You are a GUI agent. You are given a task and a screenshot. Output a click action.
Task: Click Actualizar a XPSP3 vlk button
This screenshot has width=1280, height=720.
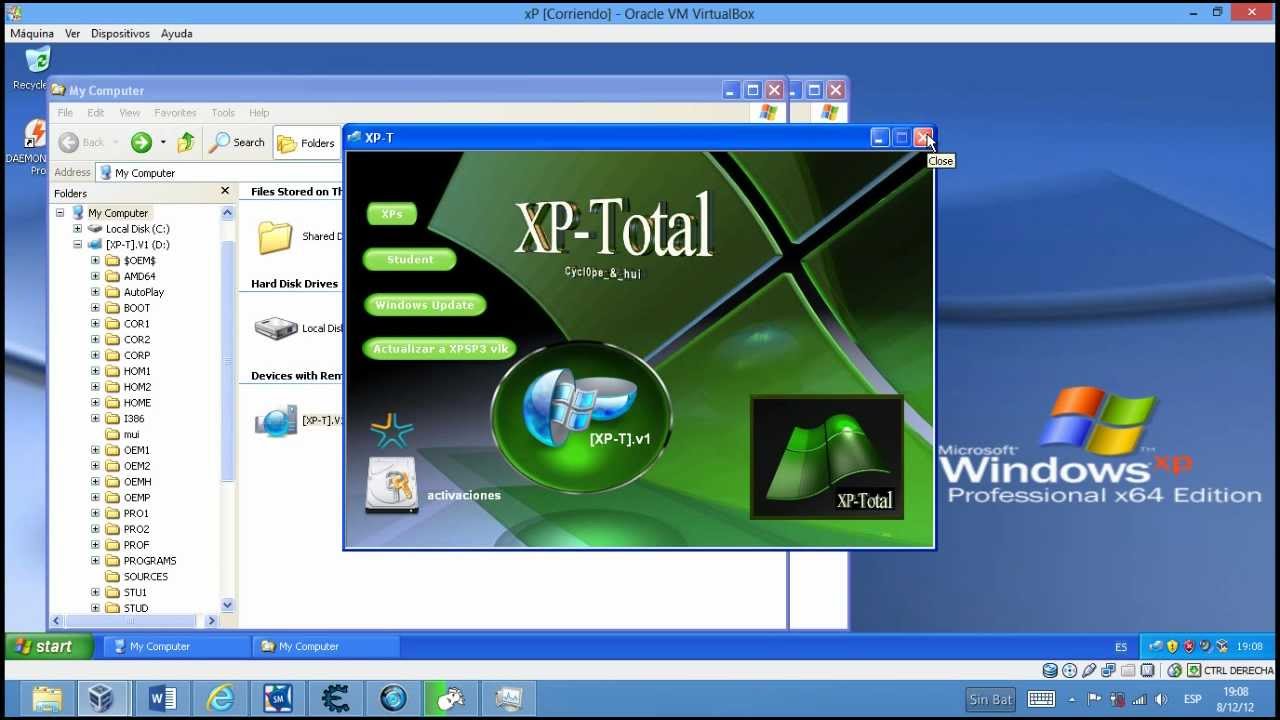[440, 349]
